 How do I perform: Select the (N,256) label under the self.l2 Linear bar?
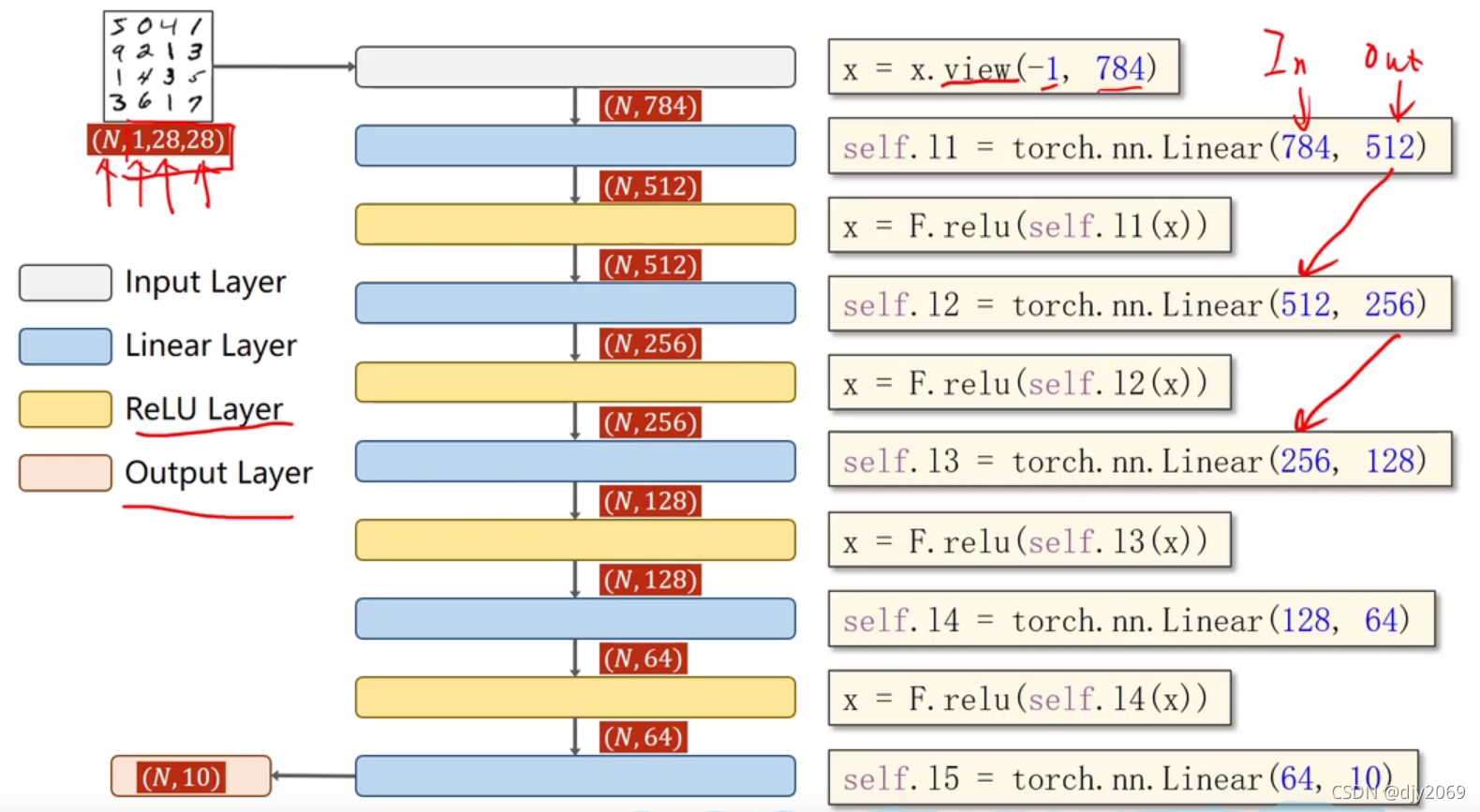tap(651, 344)
